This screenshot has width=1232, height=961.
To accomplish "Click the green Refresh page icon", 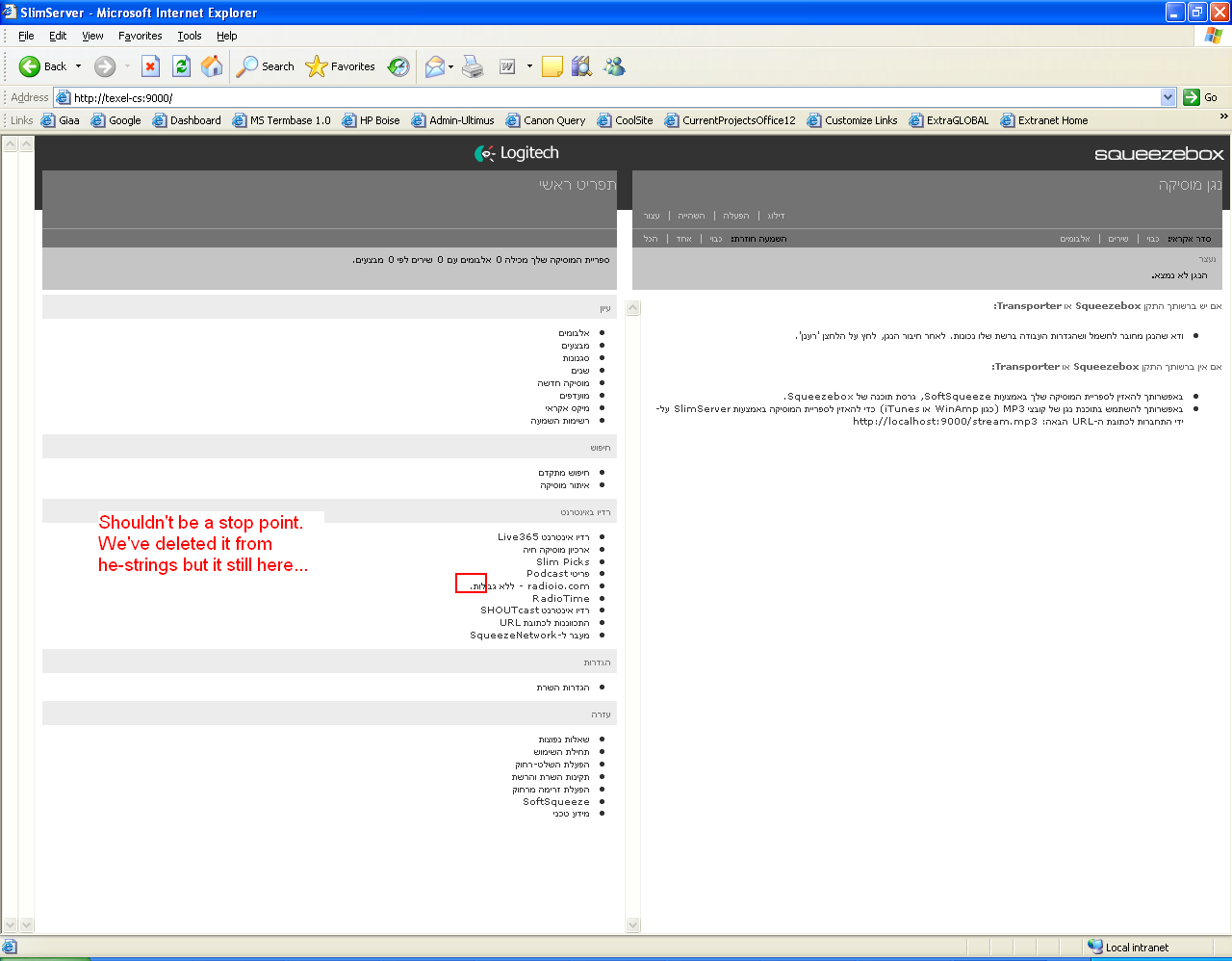I will click(x=181, y=66).
